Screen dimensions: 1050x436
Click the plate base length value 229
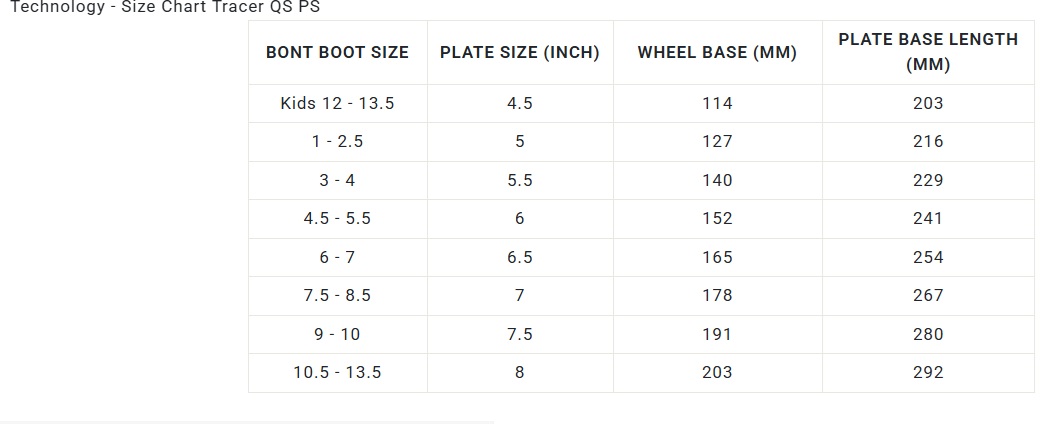point(927,180)
